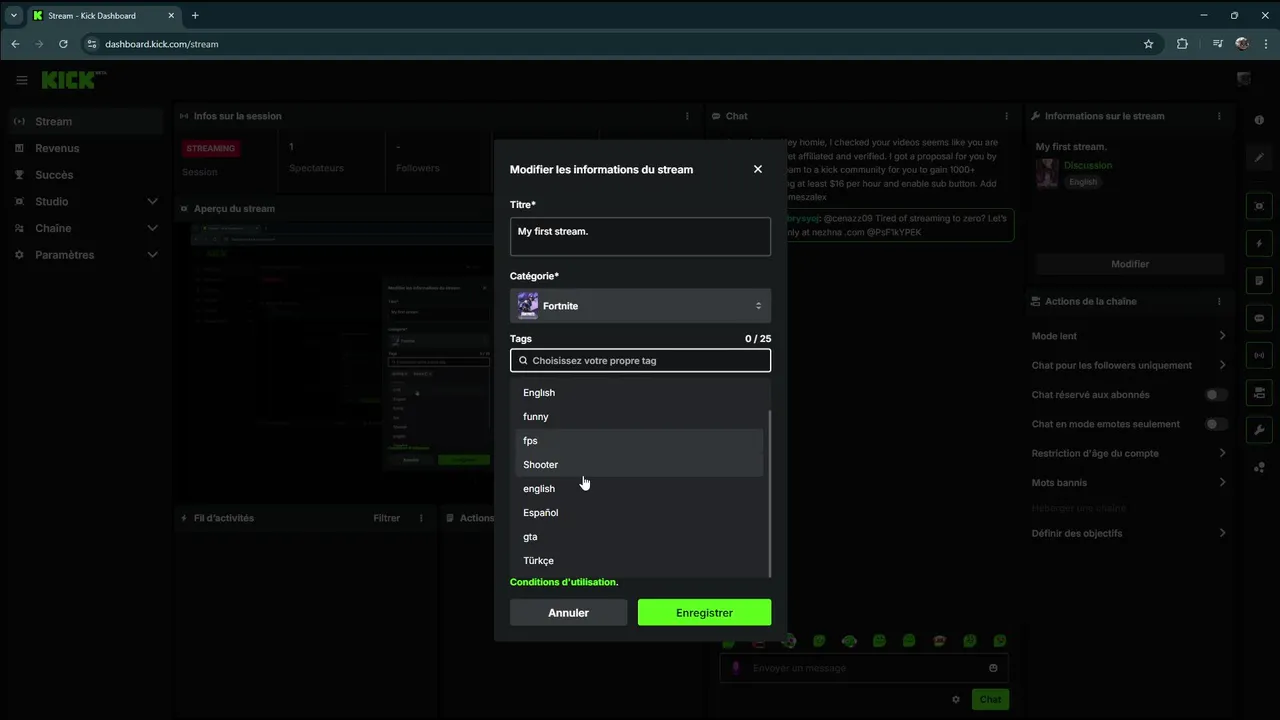The height and width of the screenshot is (720, 1280).
Task: Focus the Choisissez votre propre tag search field
Action: click(x=640, y=360)
